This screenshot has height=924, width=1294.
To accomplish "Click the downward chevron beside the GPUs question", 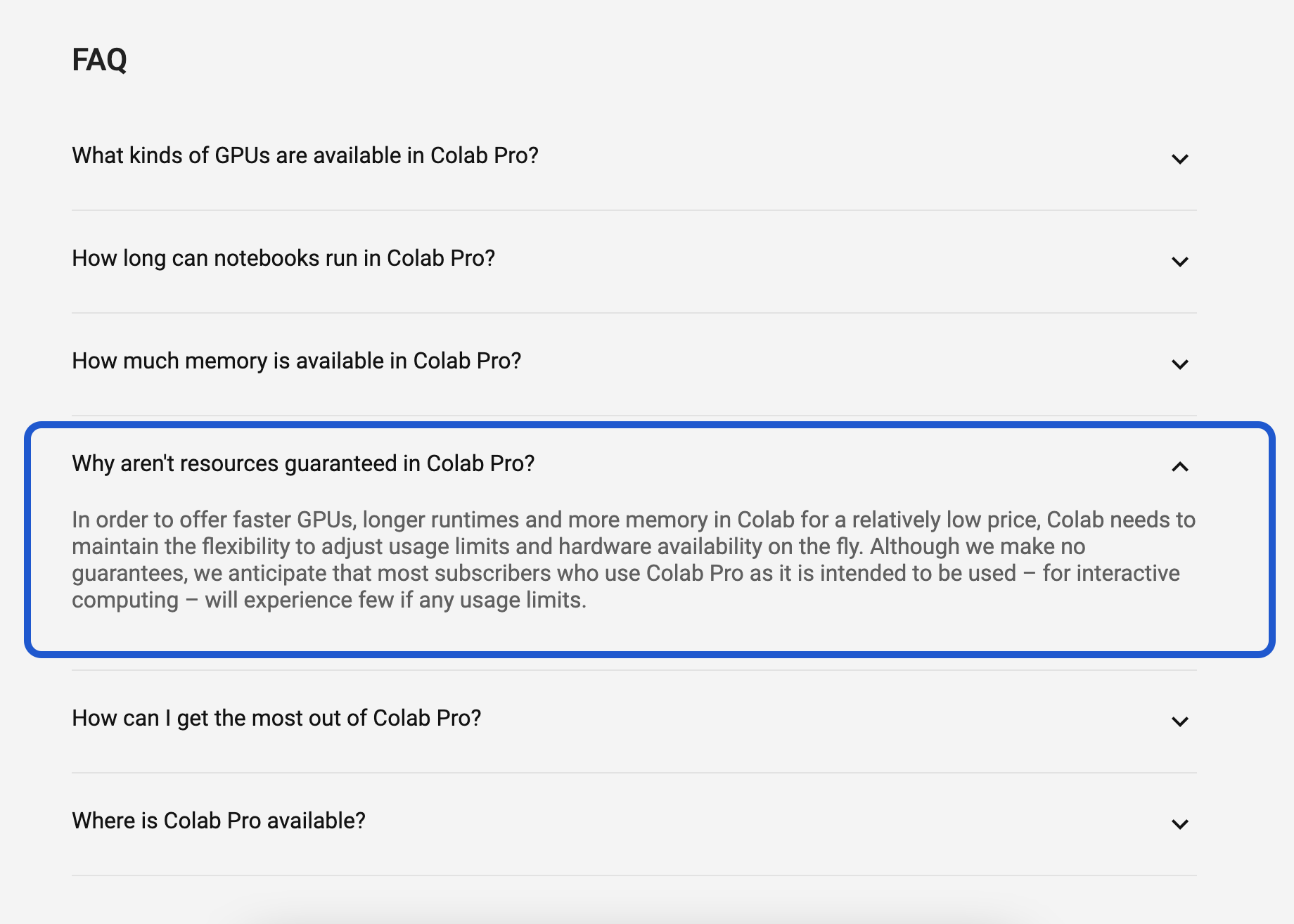I will pyautogui.click(x=1180, y=159).
